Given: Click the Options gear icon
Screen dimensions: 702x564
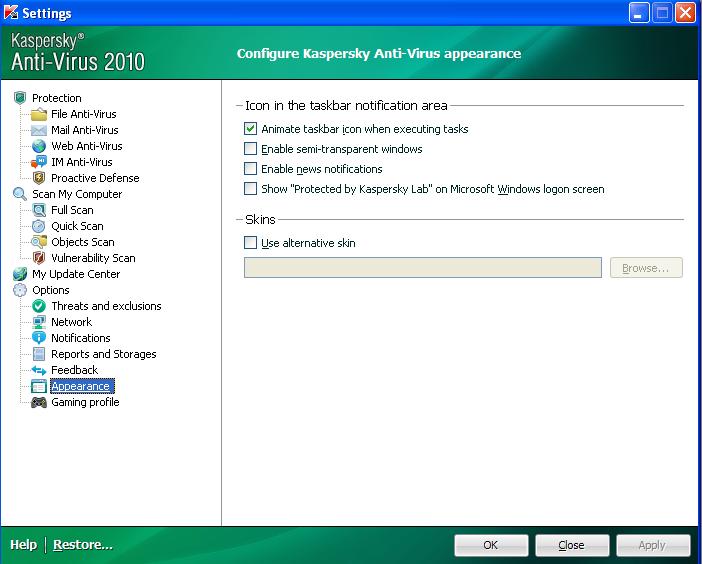Looking at the screenshot, I should tap(20, 290).
